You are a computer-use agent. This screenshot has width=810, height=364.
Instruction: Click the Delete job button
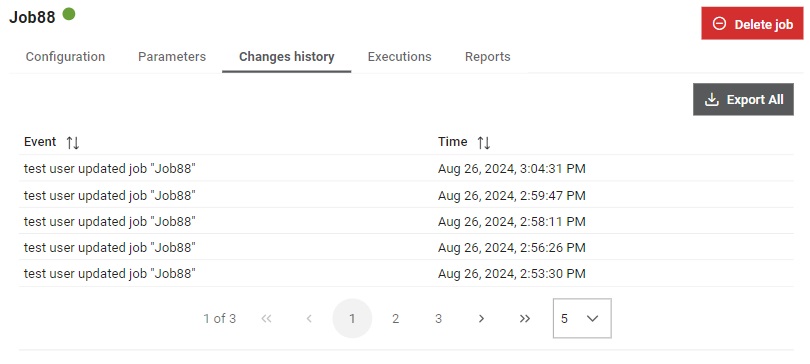point(752,23)
